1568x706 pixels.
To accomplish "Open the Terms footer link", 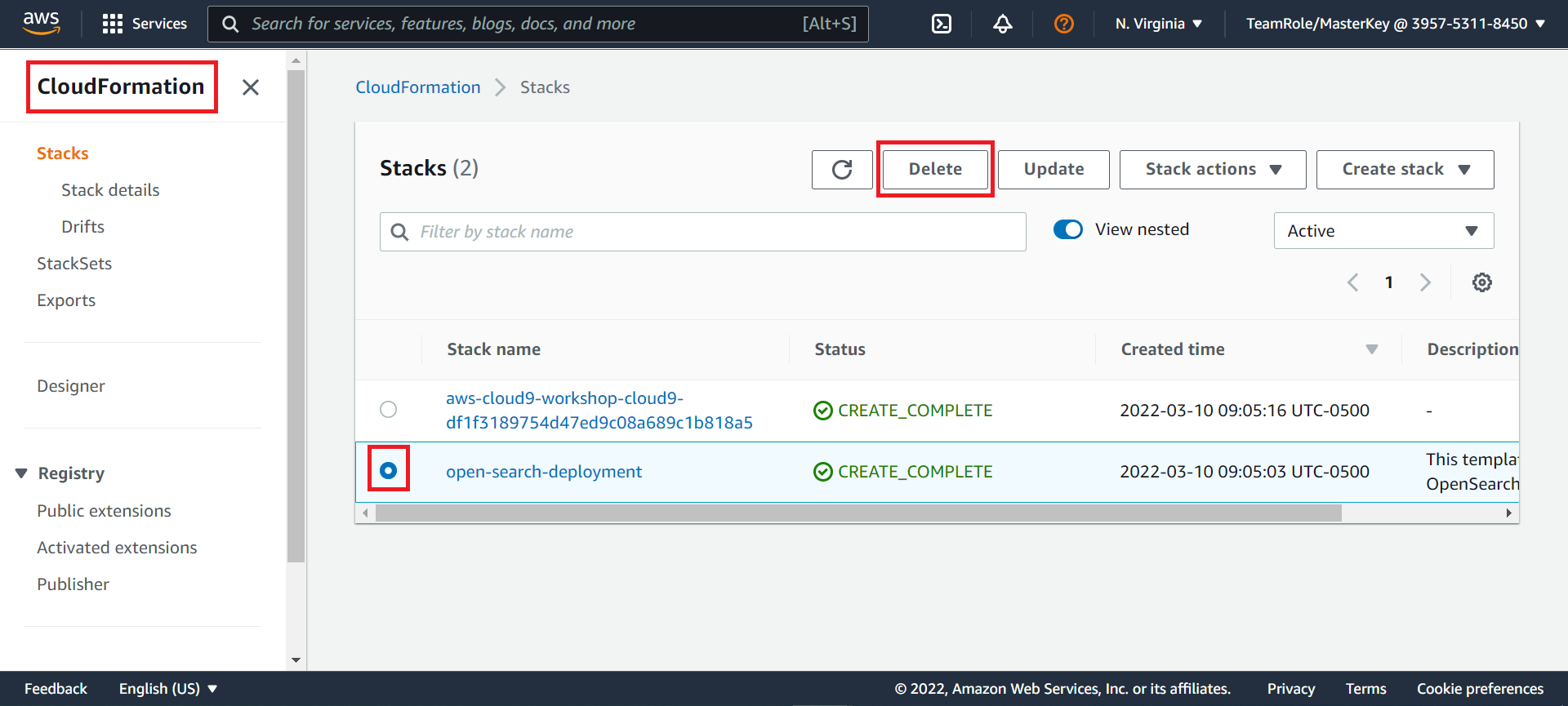I will [1365, 689].
